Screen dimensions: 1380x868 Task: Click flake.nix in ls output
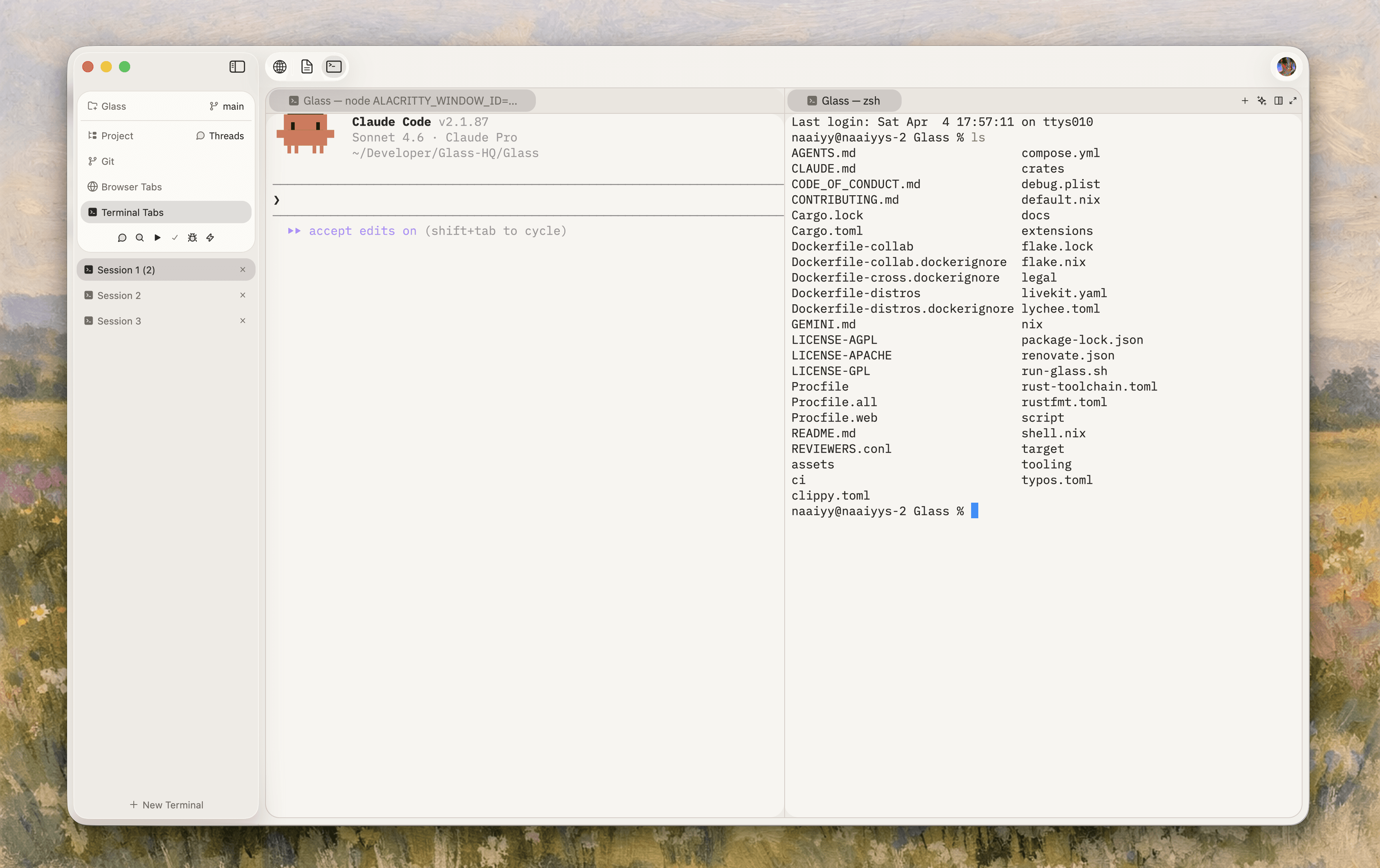coord(1053,262)
